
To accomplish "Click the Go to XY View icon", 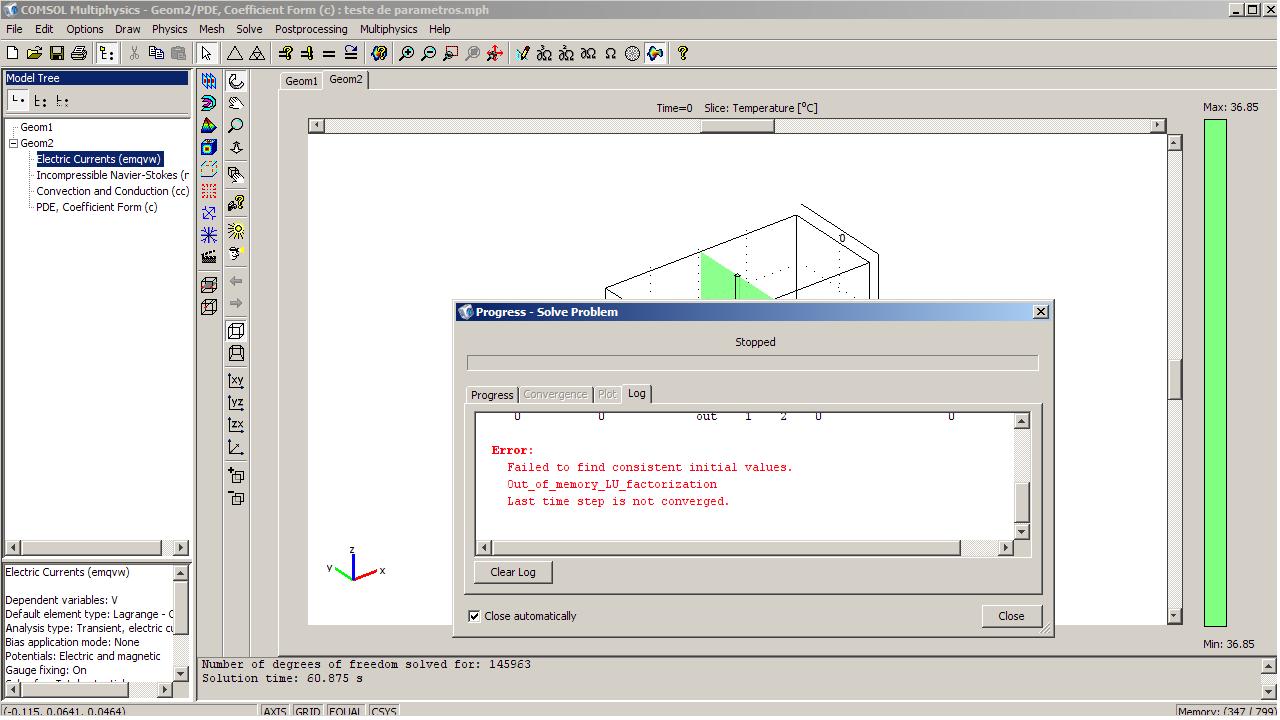I will tap(236, 380).
